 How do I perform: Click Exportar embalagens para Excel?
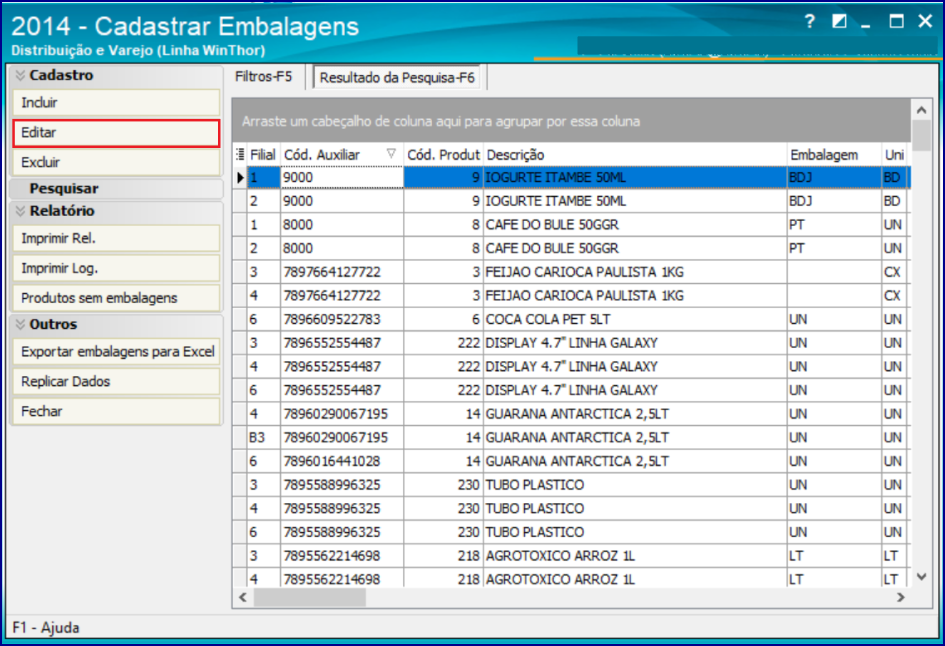pyautogui.click(x=116, y=351)
